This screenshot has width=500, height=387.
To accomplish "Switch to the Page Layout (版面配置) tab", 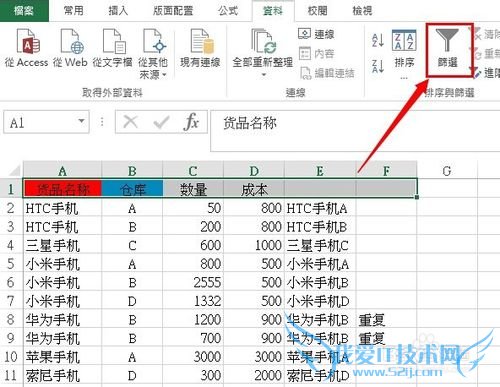I will click(173, 11).
